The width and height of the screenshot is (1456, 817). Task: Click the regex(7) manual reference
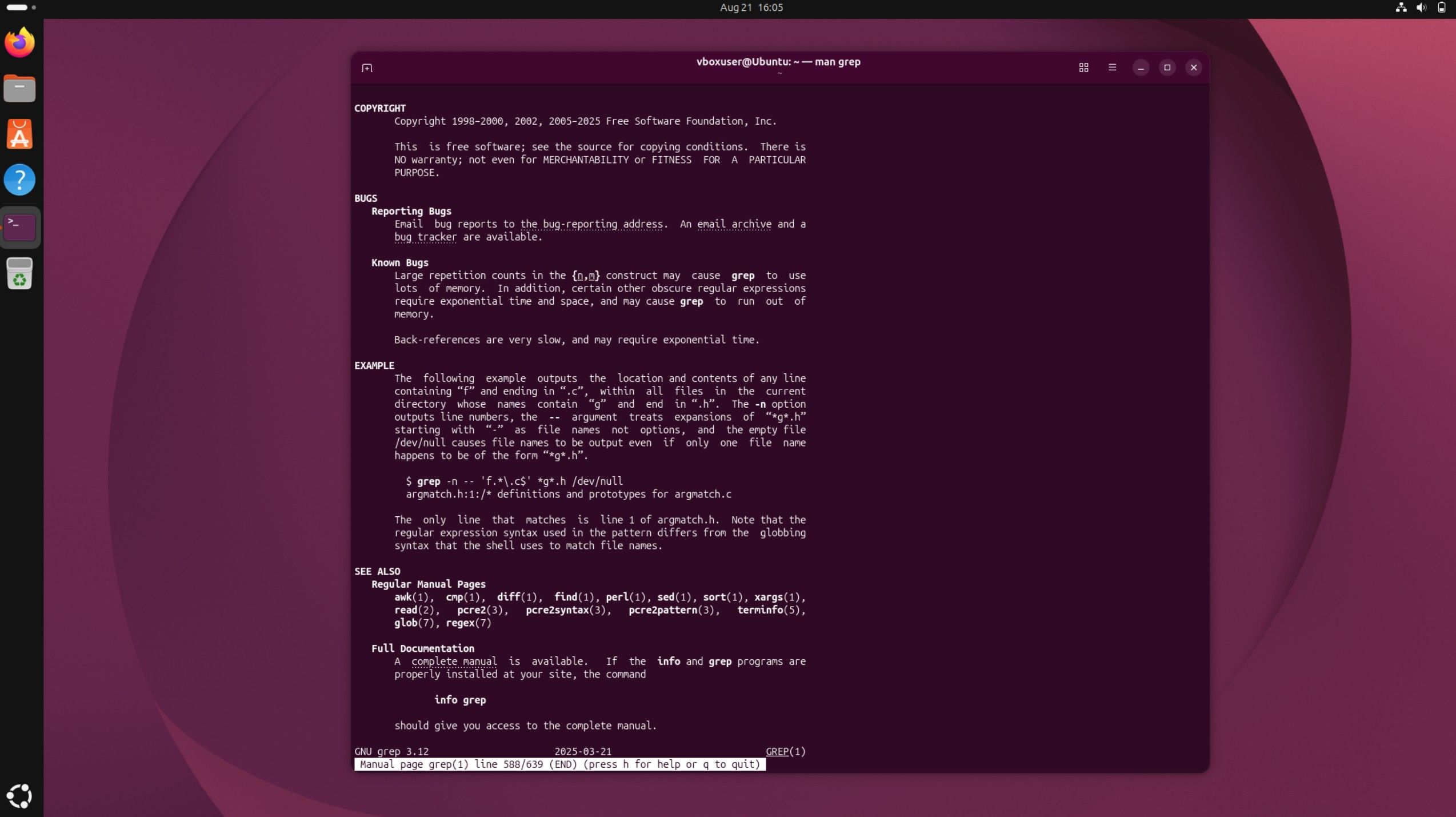(469, 623)
